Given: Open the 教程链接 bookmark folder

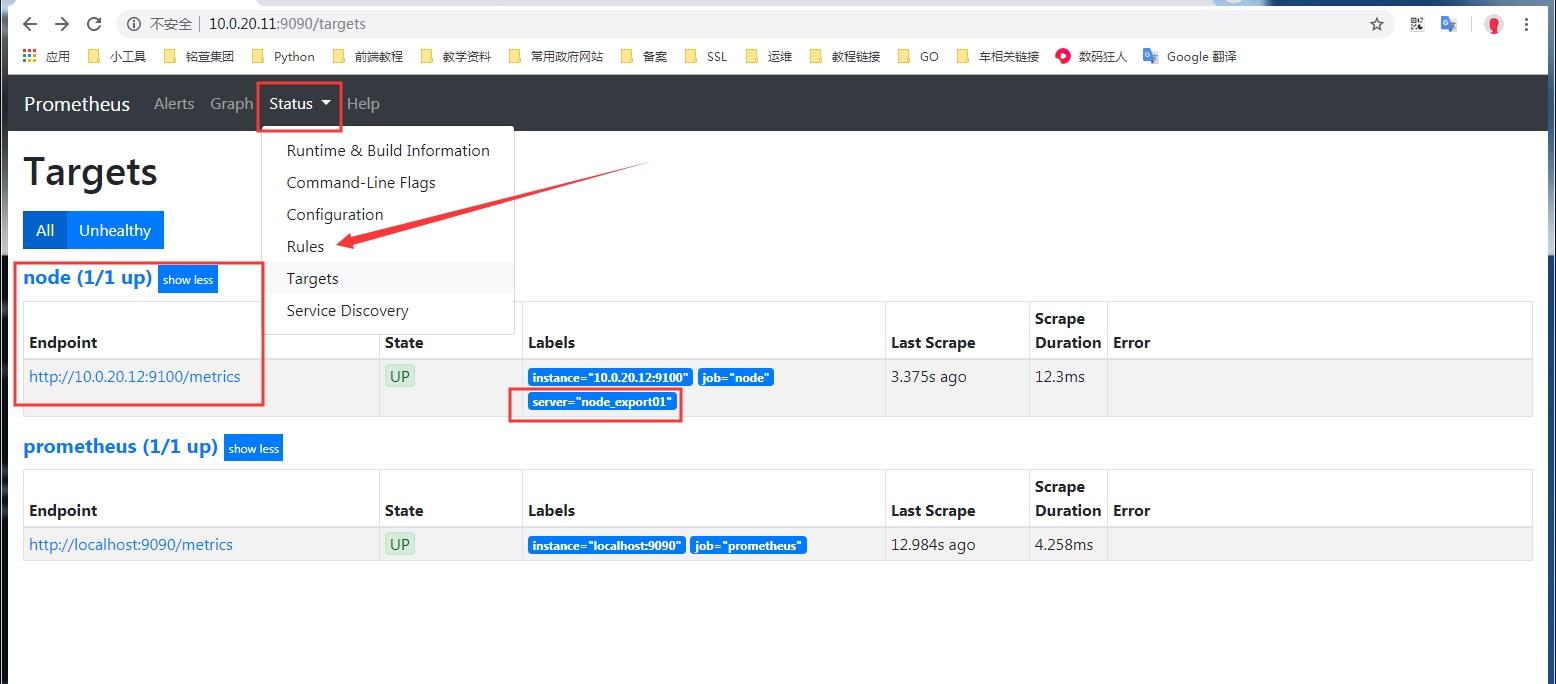Looking at the screenshot, I should point(845,56).
